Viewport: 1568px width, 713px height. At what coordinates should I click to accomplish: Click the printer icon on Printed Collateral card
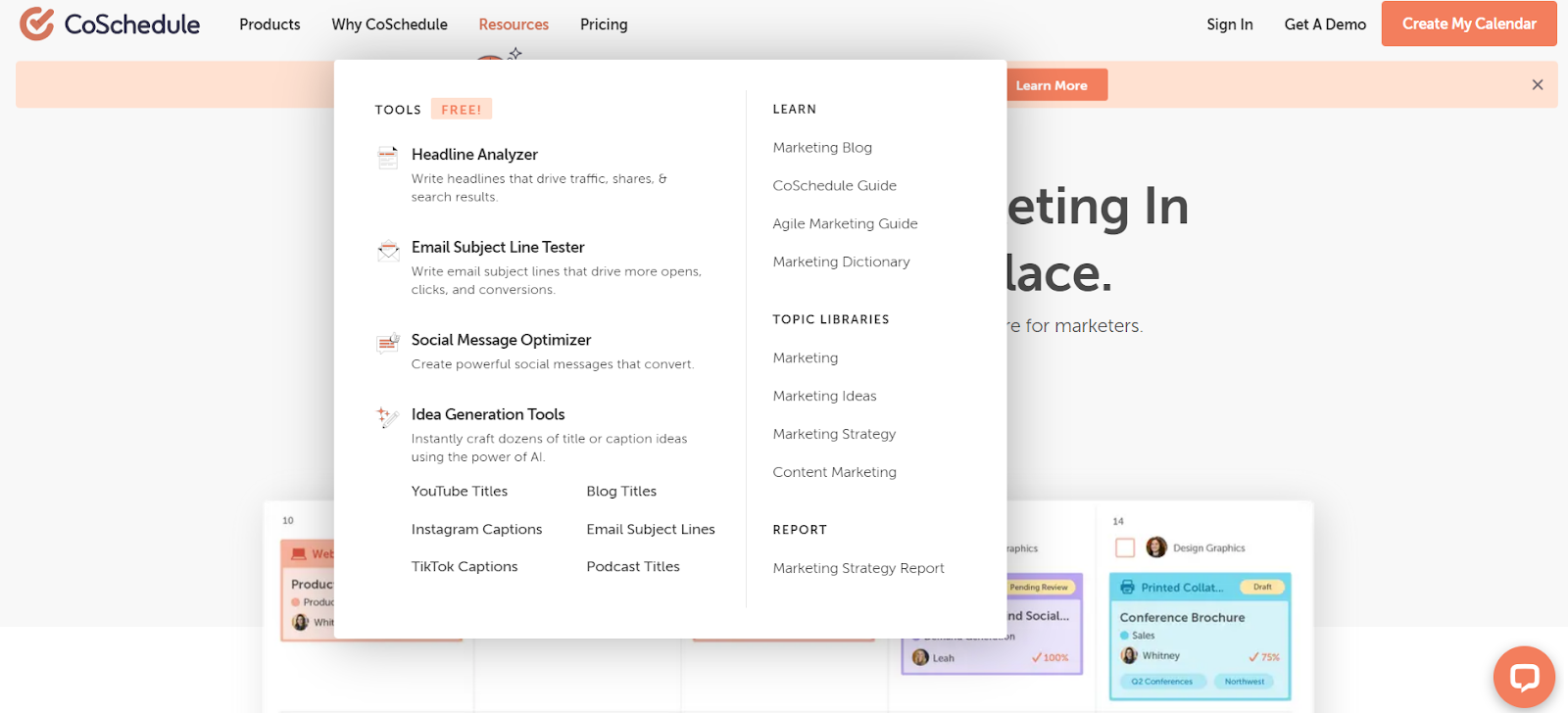pos(1127,587)
